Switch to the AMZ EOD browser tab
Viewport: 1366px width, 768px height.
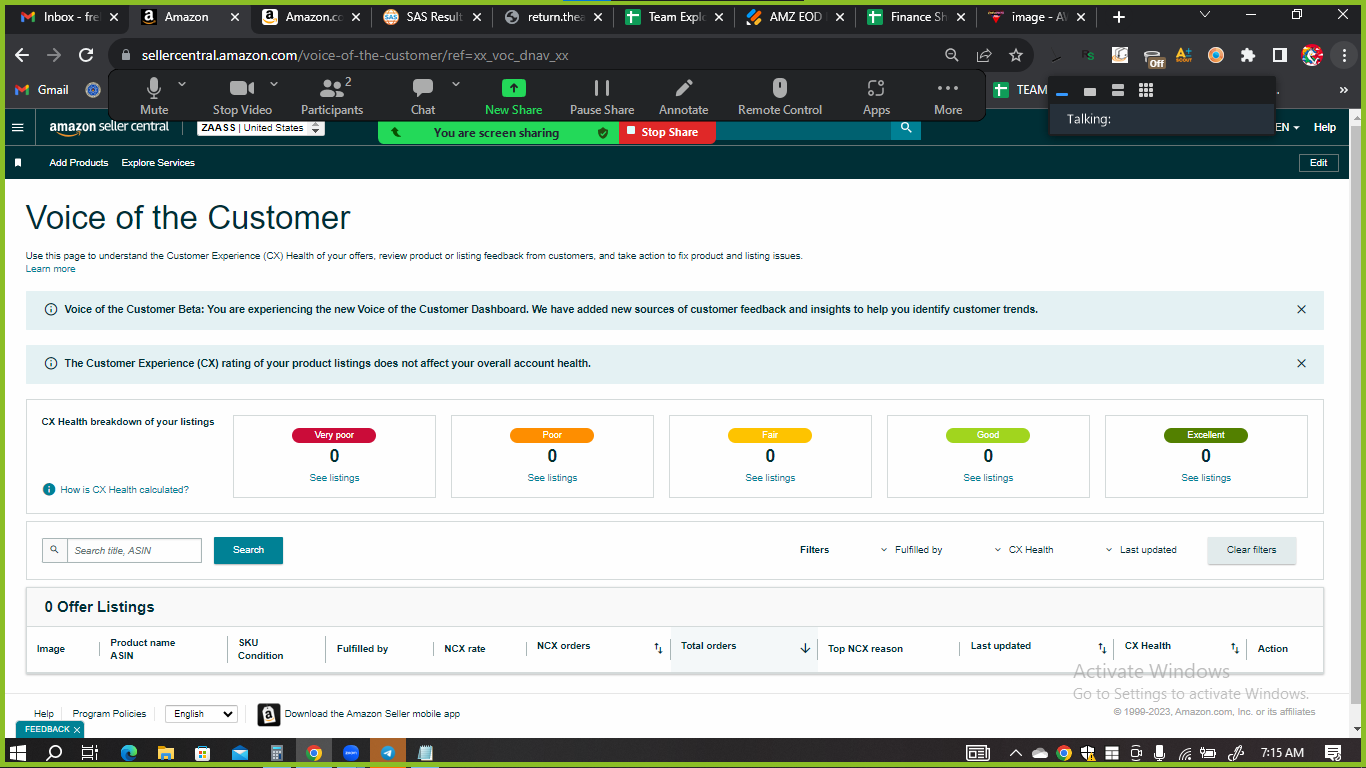[797, 17]
